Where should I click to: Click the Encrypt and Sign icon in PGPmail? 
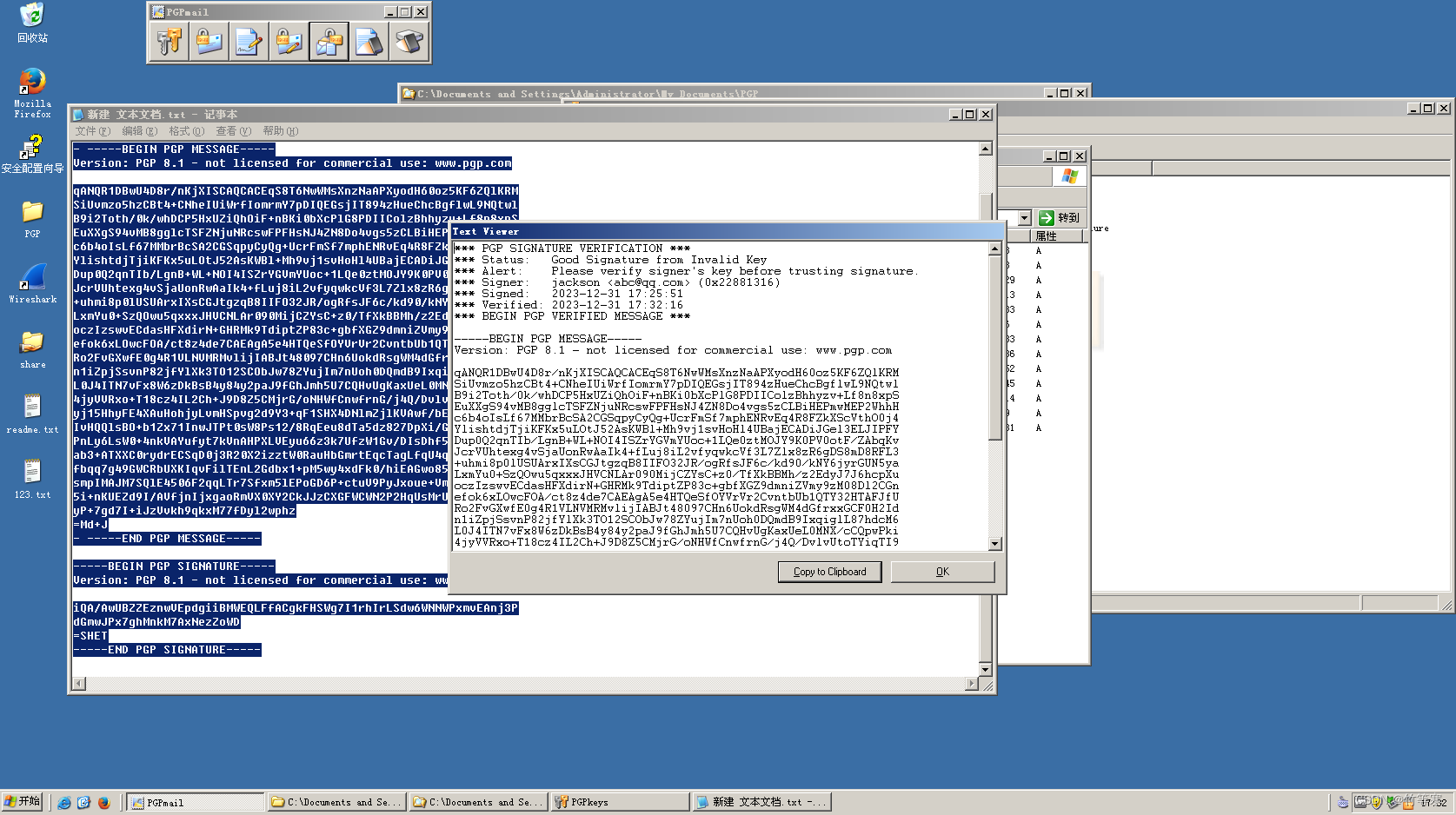tap(289, 42)
